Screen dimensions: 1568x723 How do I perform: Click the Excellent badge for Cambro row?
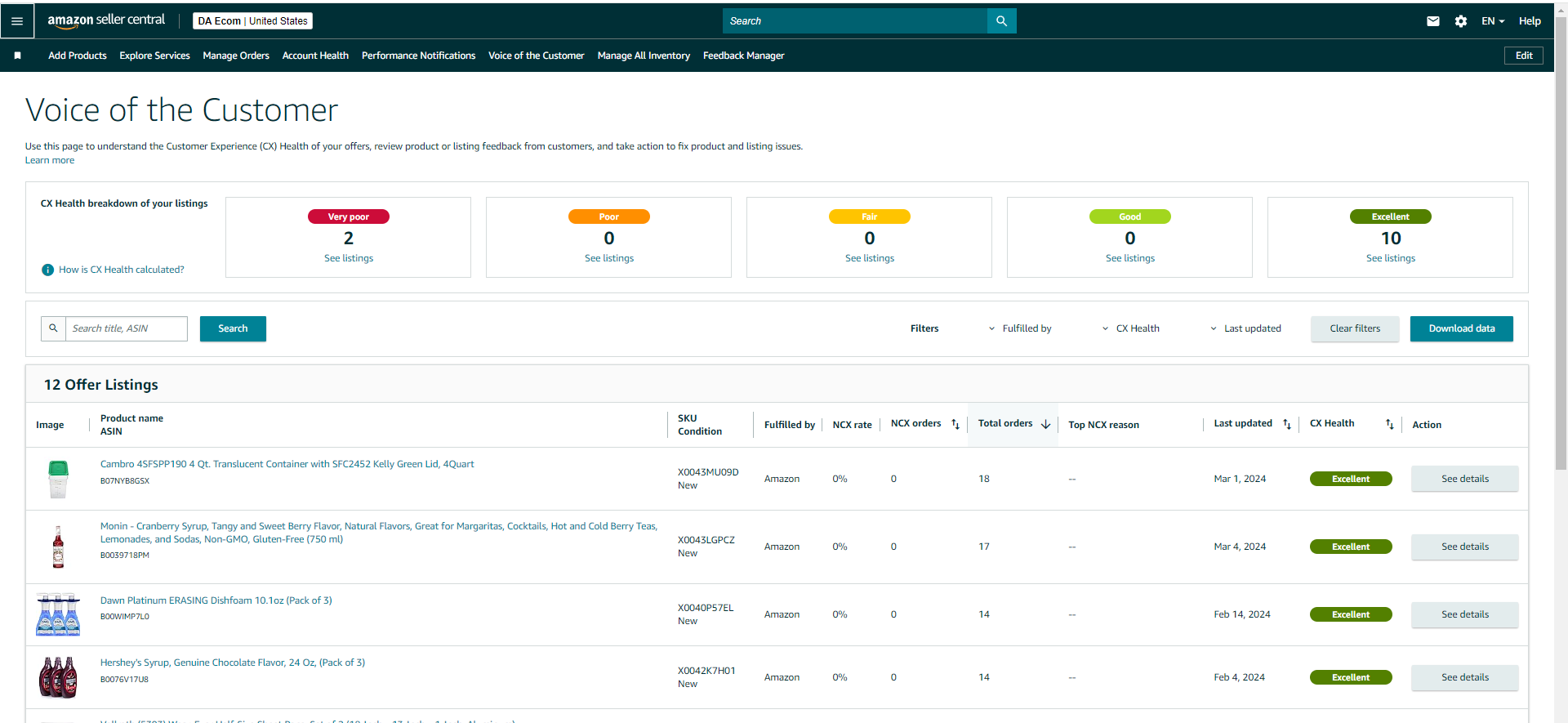[x=1351, y=479]
